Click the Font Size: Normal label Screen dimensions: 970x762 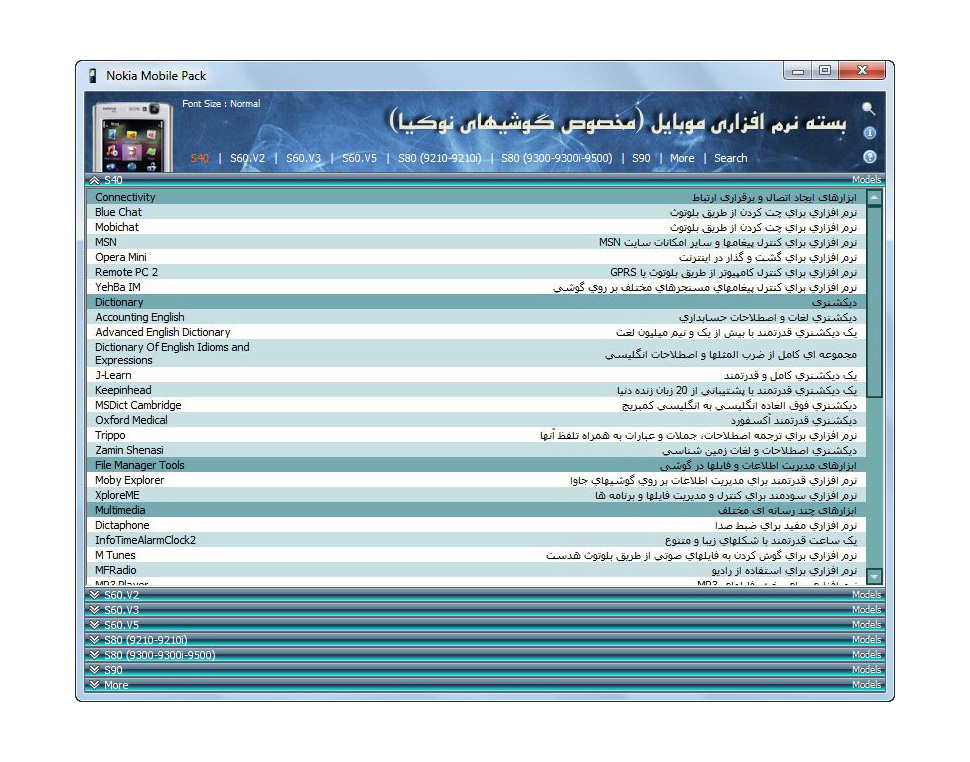(221, 104)
